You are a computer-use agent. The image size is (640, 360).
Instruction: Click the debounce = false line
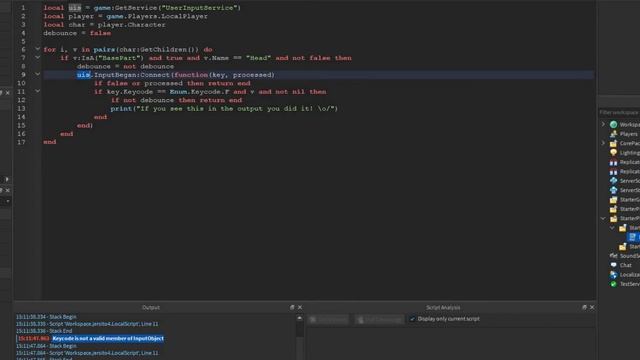click(x=77, y=33)
